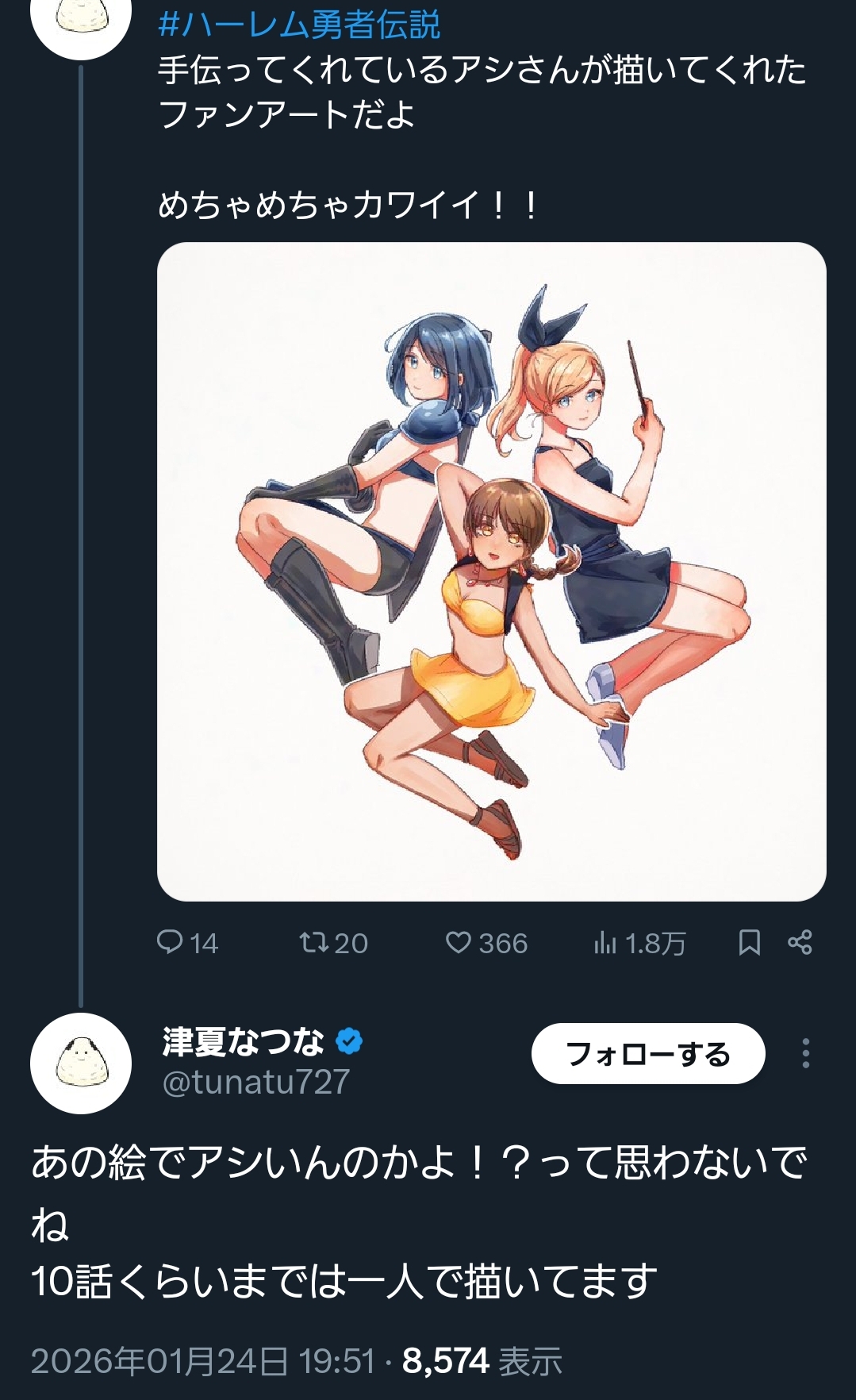Screen dimensions: 856x1400
Task: Open the @tunatu727 handle
Action: click(255, 1082)
